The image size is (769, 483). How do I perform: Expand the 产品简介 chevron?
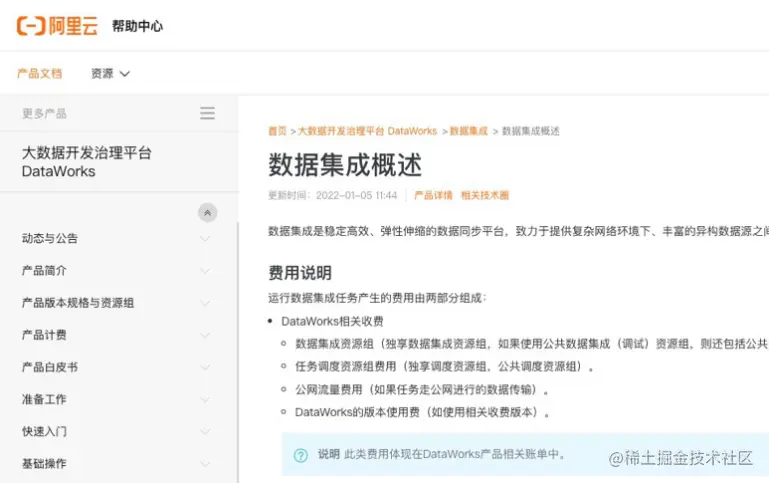coord(205,271)
